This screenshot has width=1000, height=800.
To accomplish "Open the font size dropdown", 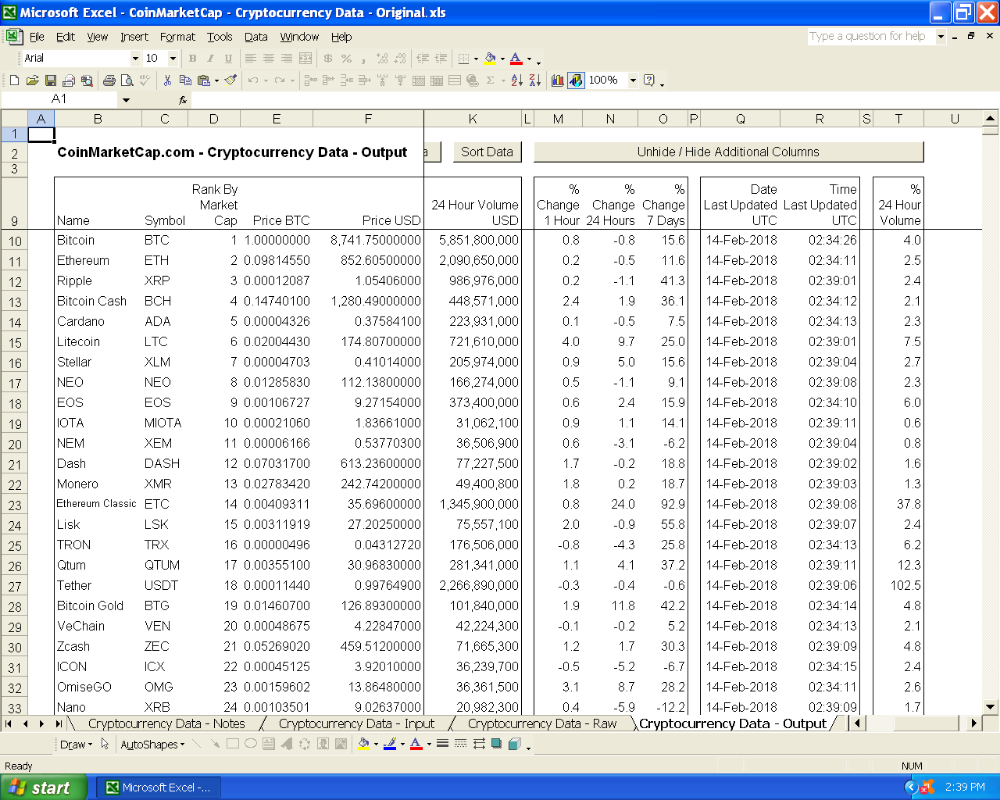I will (x=173, y=59).
